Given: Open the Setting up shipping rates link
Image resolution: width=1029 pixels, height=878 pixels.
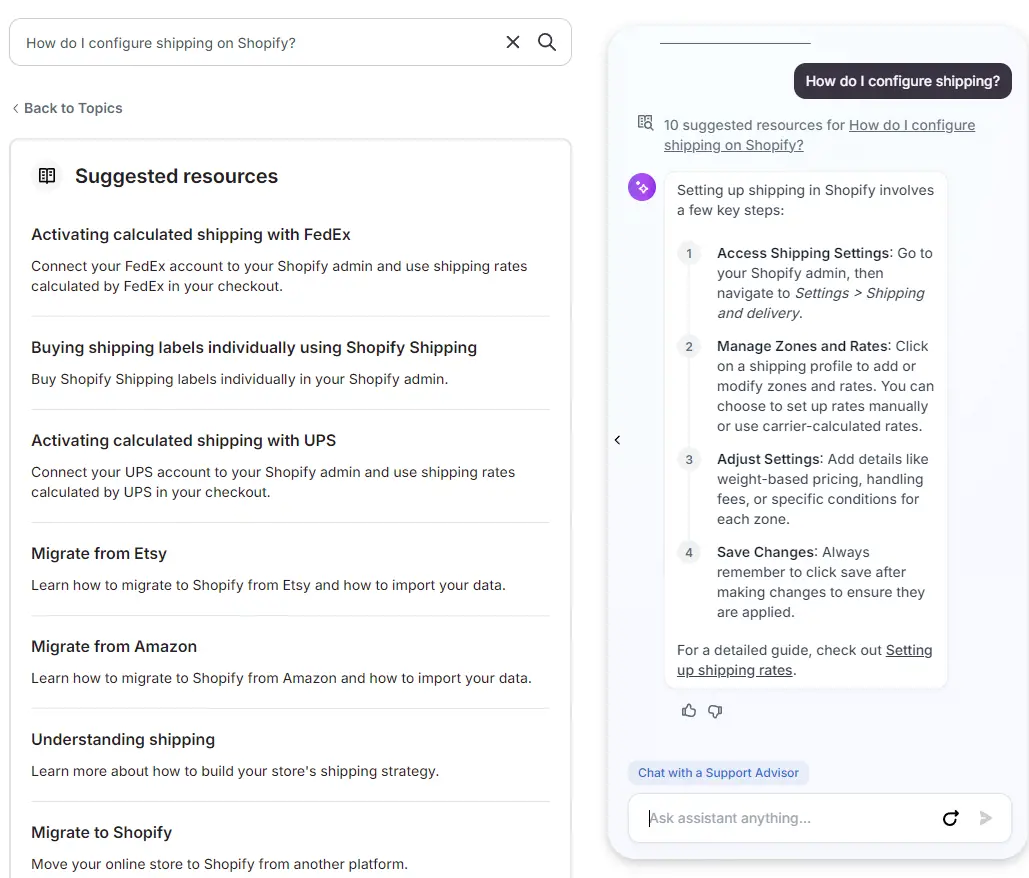Looking at the screenshot, I should pyautogui.click(x=805, y=660).
